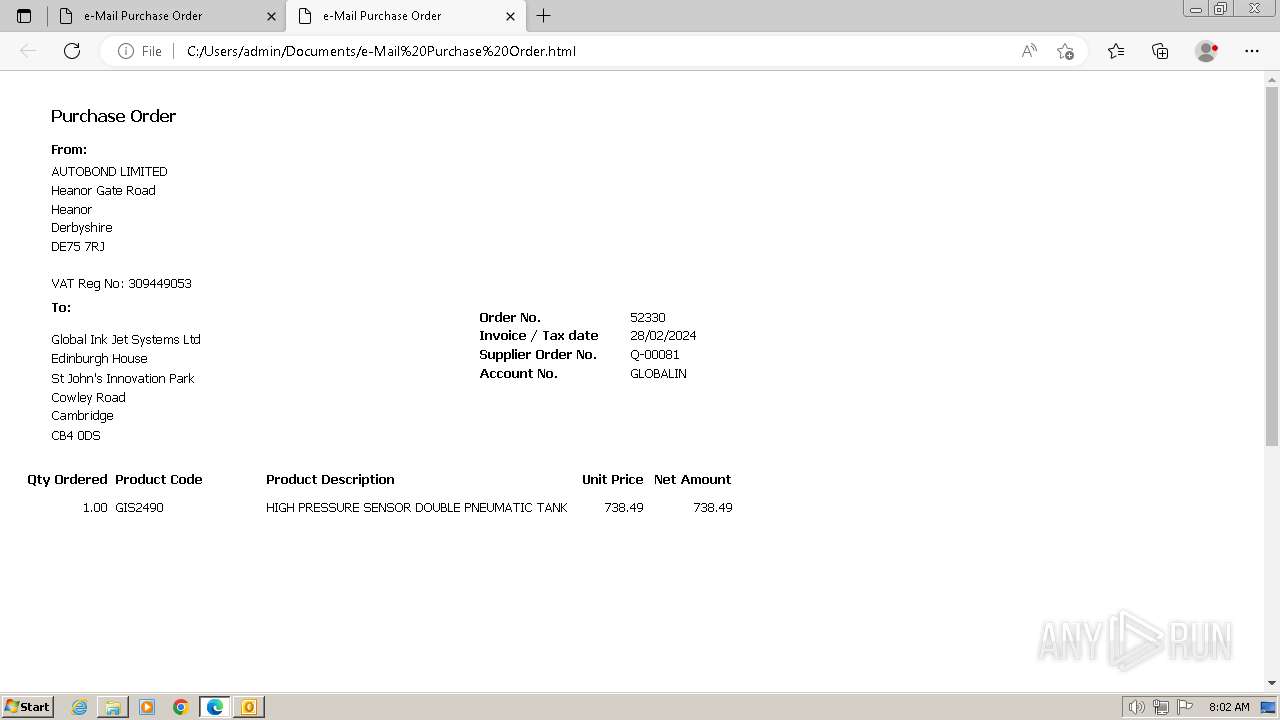The height and width of the screenshot is (720, 1280).
Task: Click scrollbar up arrow
Action: (x=1272, y=79)
